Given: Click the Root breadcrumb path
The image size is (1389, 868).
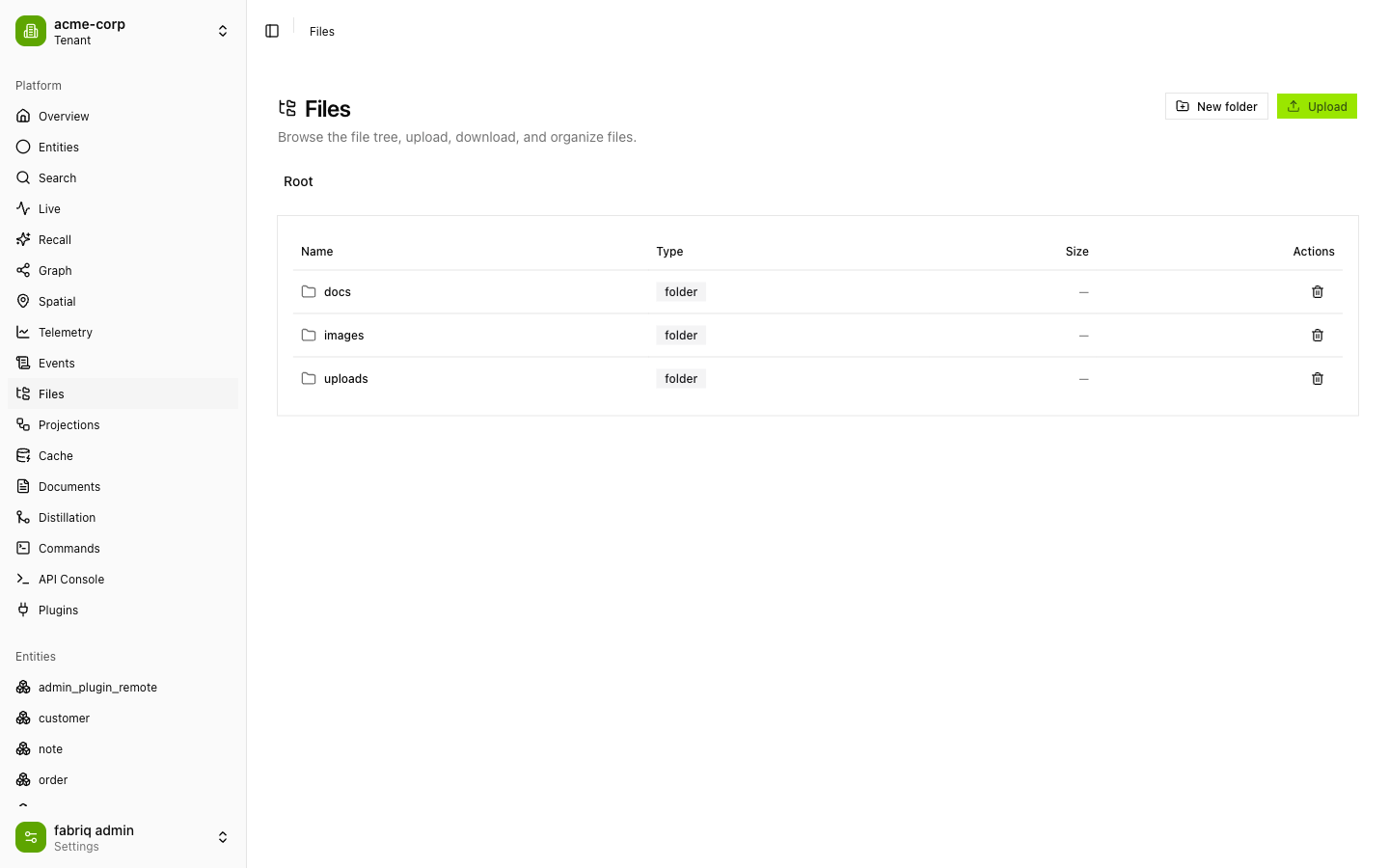Looking at the screenshot, I should (x=298, y=181).
